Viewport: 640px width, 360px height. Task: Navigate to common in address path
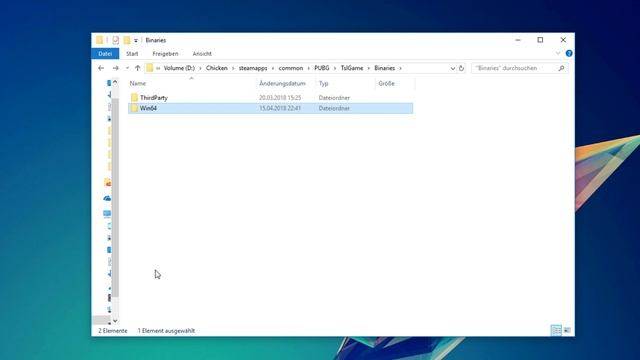(291, 68)
